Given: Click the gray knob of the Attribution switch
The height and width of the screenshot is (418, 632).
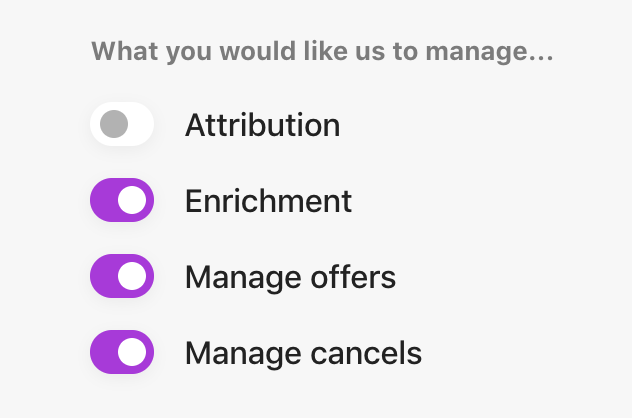Looking at the screenshot, I should pyautogui.click(x=114, y=125).
